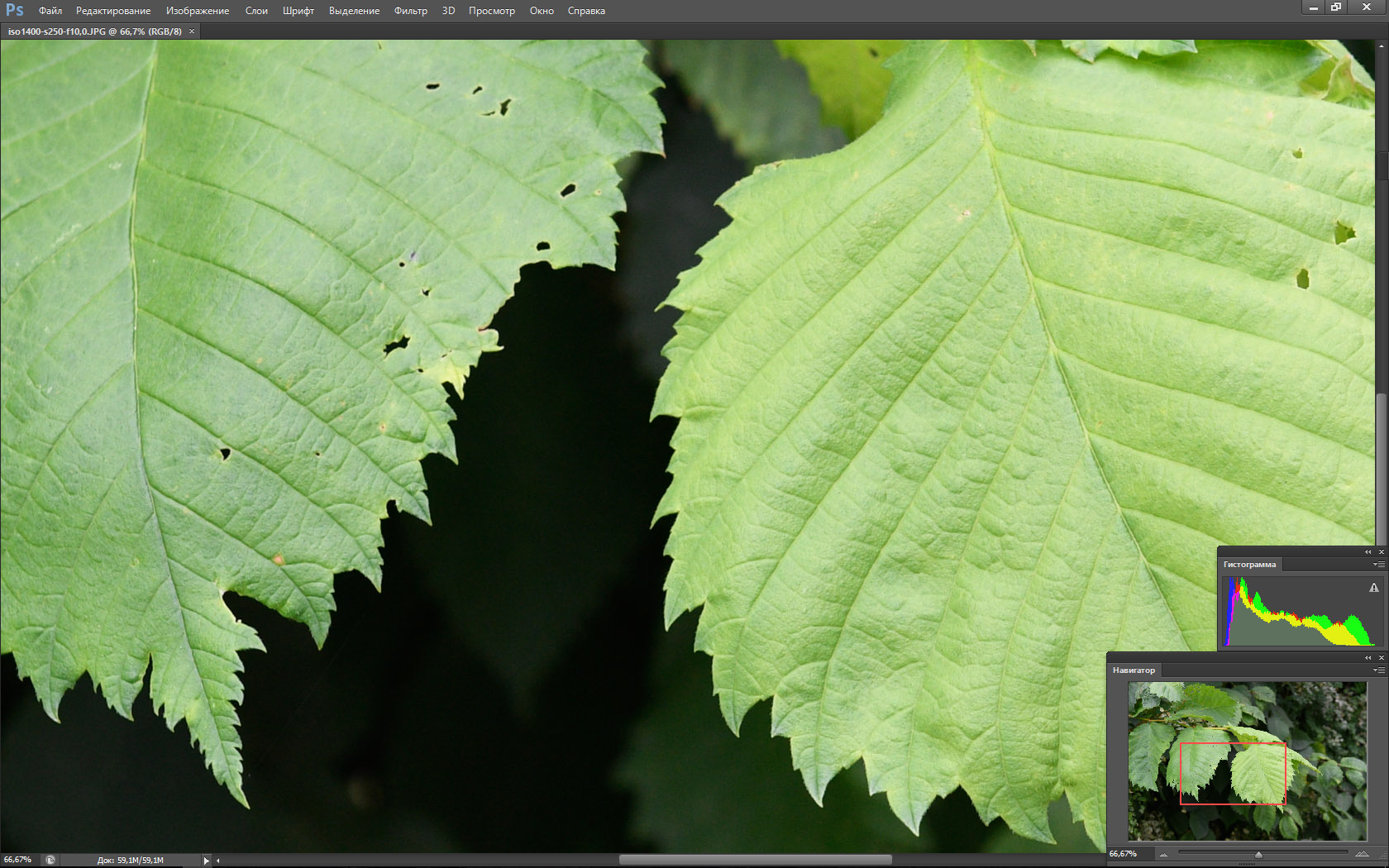Open the Шрифт menu
The height and width of the screenshot is (868, 1389).
pyautogui.click(x=298, y=11)
